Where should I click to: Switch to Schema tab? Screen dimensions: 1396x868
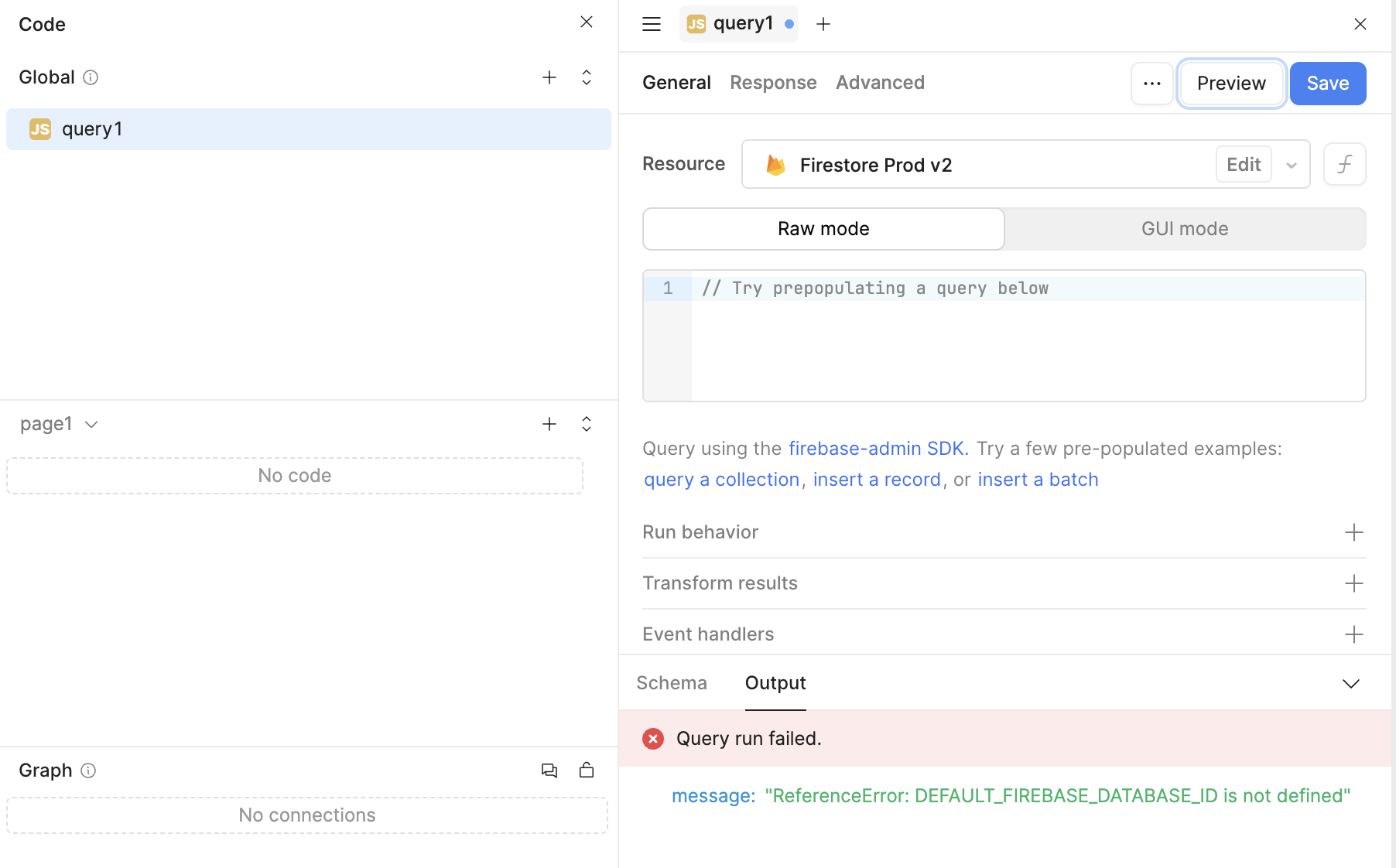pyautogui.click(x=672, y=683)
